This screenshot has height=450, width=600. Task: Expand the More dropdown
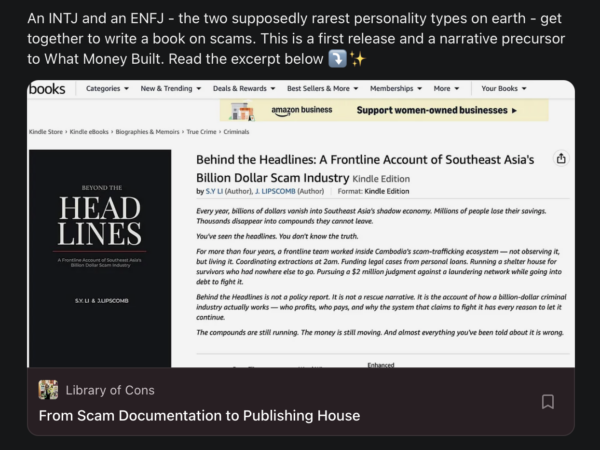(446, 88)
